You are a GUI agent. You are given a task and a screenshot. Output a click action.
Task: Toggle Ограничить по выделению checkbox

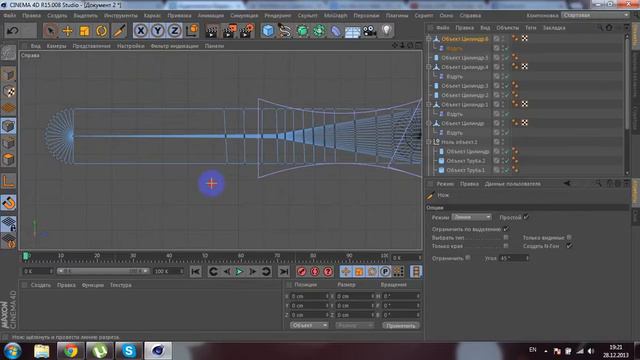[506, 229]
